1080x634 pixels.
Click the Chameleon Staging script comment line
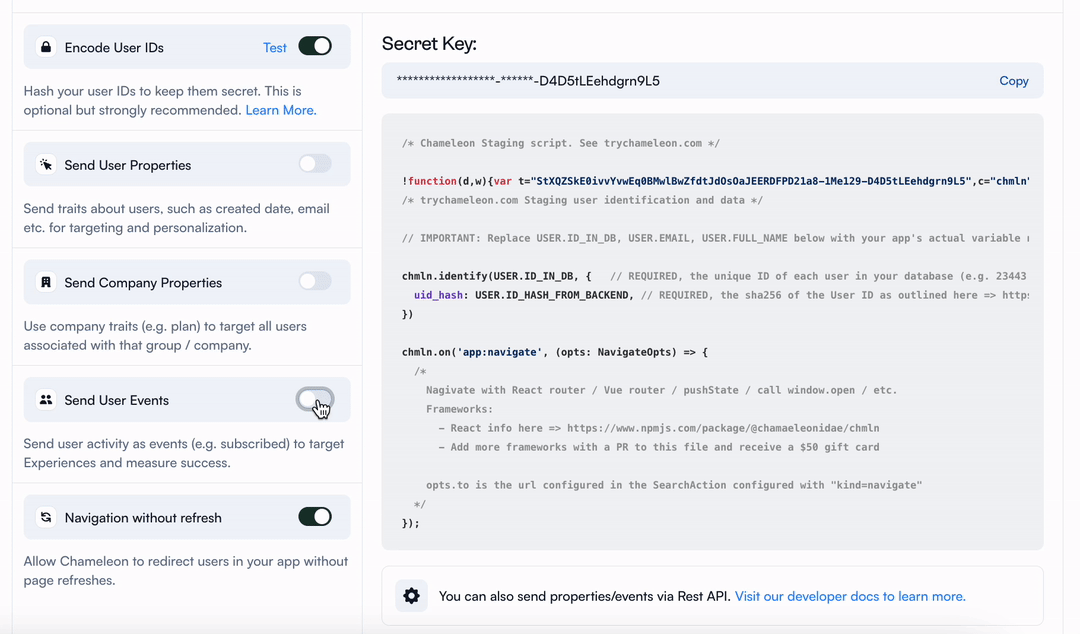tap(561, 143)
